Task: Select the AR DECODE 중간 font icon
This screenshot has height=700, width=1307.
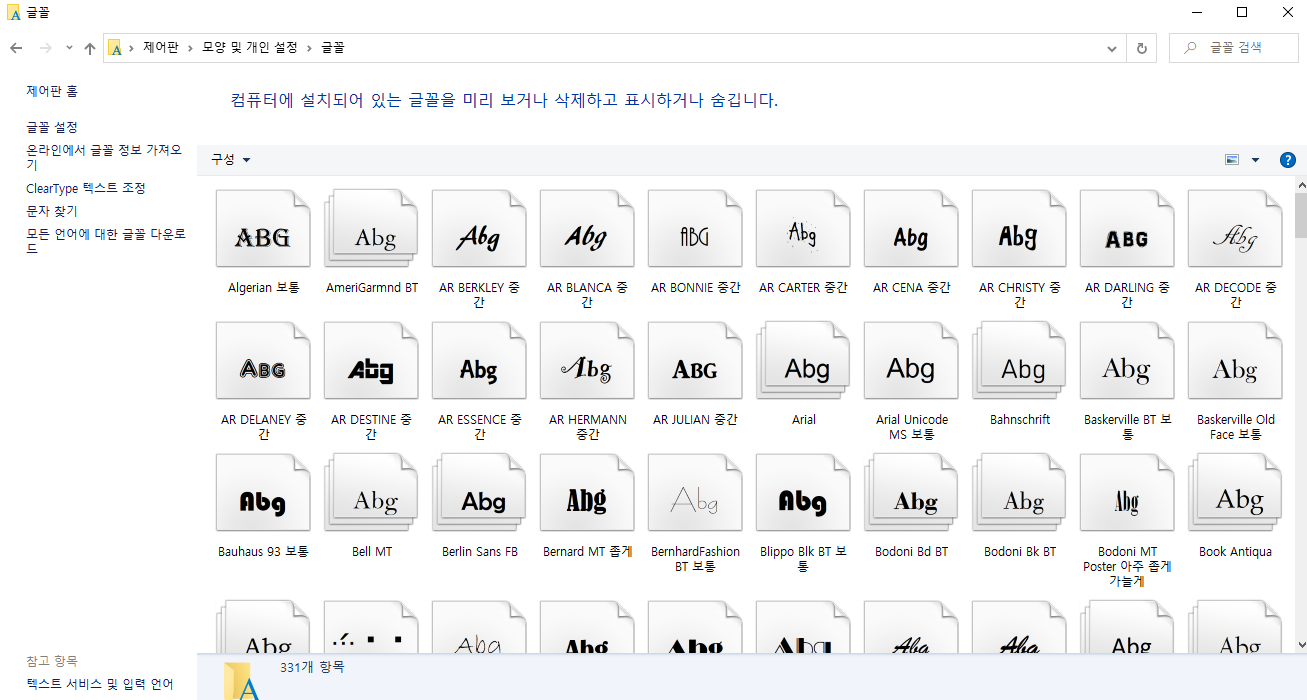Action: pyautogui.click(x=1235, y=229)
